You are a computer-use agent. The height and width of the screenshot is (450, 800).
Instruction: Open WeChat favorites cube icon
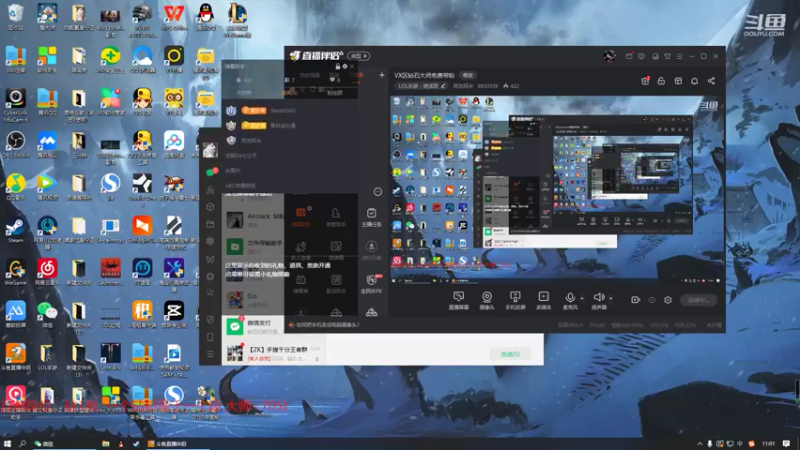click(210, 207)
